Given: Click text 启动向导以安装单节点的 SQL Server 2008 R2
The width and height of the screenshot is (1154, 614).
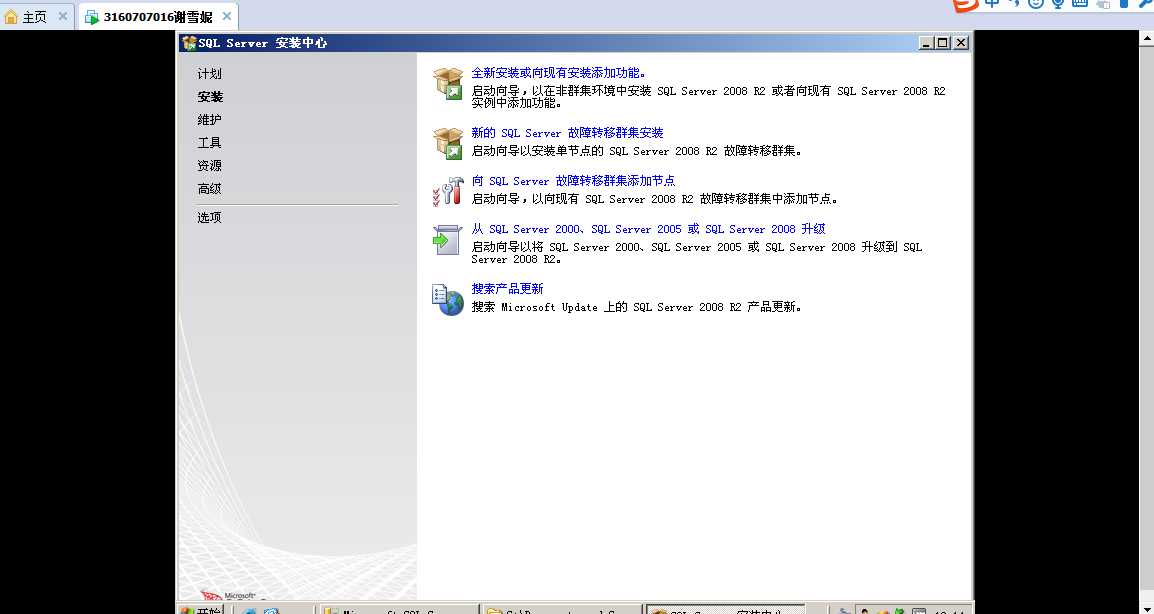Looking at the screenshot, I should click(637, 152).
